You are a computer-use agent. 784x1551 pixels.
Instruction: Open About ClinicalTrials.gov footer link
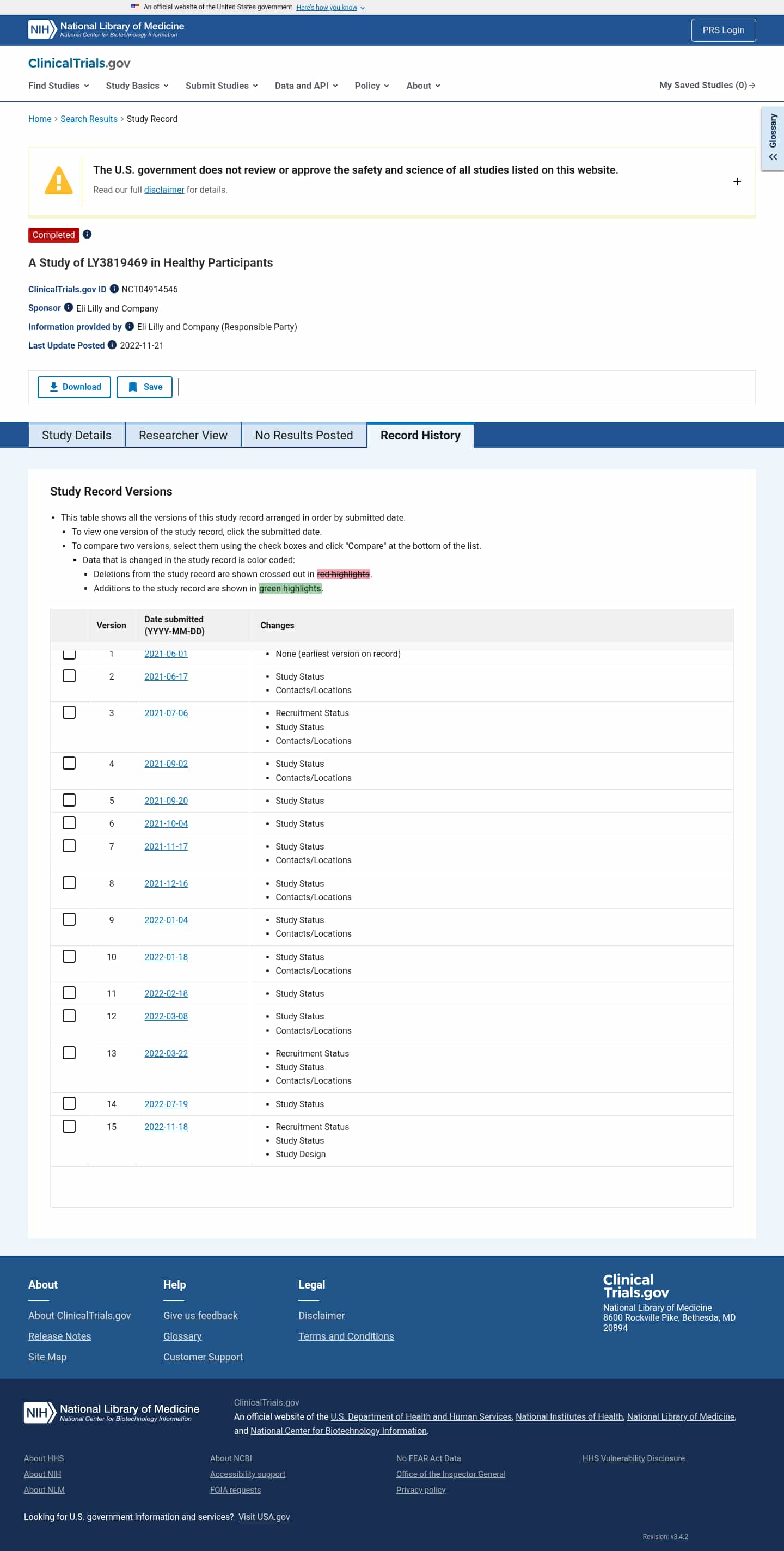coord(79,1316)
